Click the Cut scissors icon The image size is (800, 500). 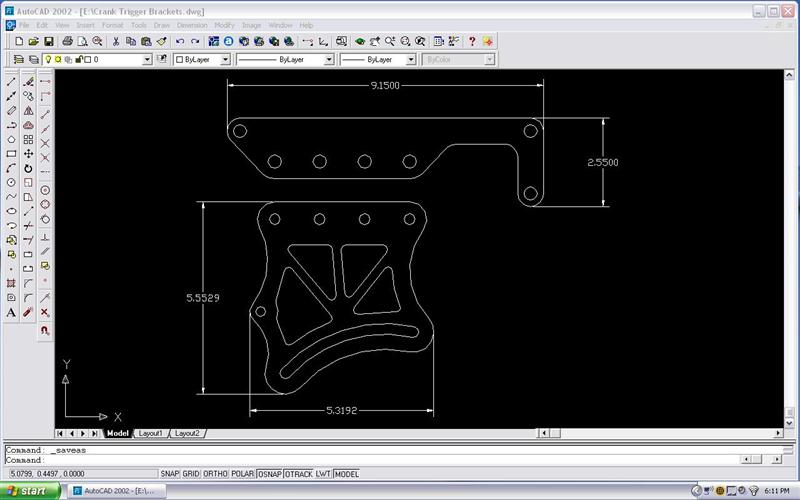point(117,42)
